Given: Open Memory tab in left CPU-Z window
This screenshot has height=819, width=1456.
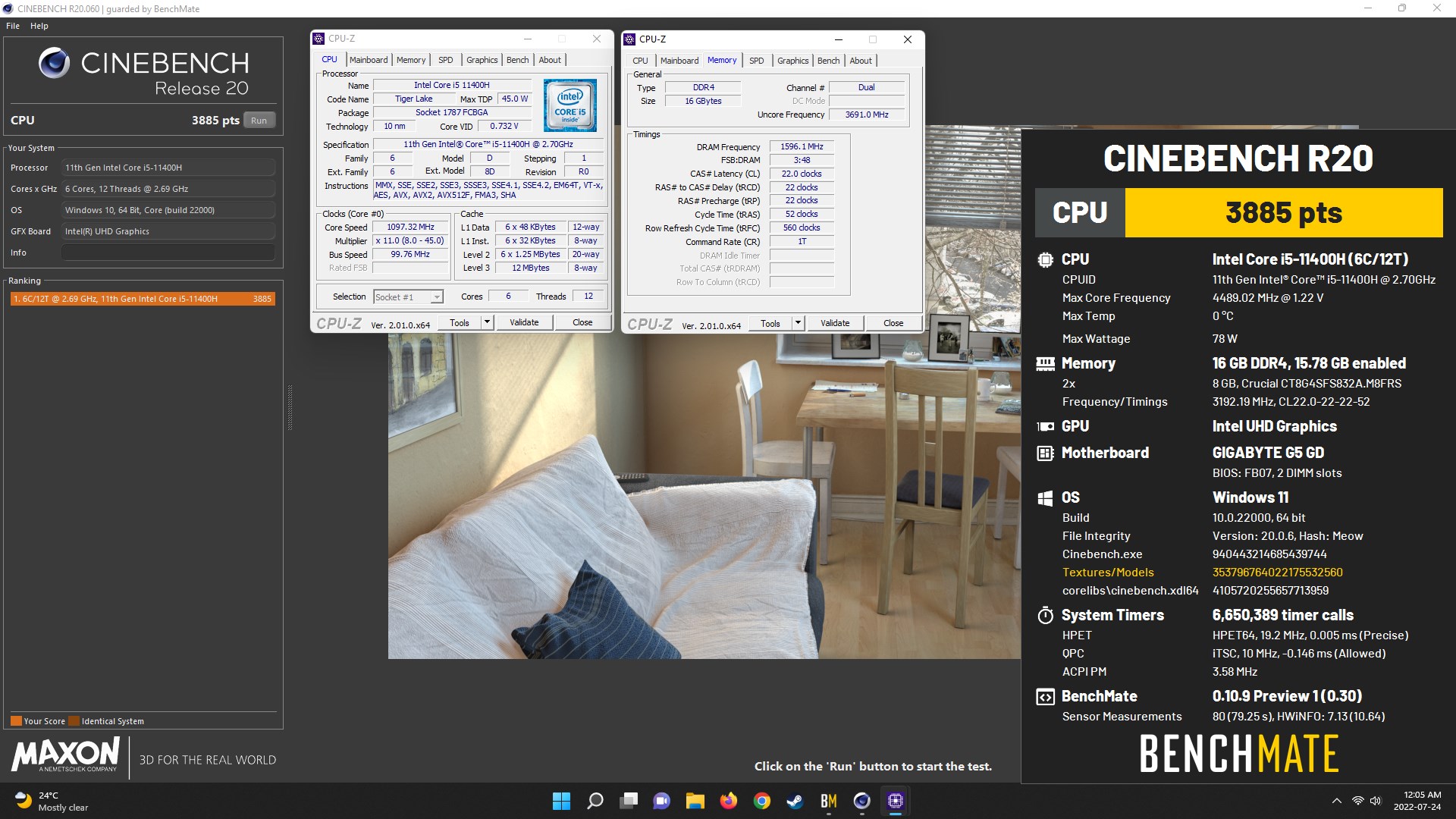Looking at the screenshot, I should pos(411,60).
